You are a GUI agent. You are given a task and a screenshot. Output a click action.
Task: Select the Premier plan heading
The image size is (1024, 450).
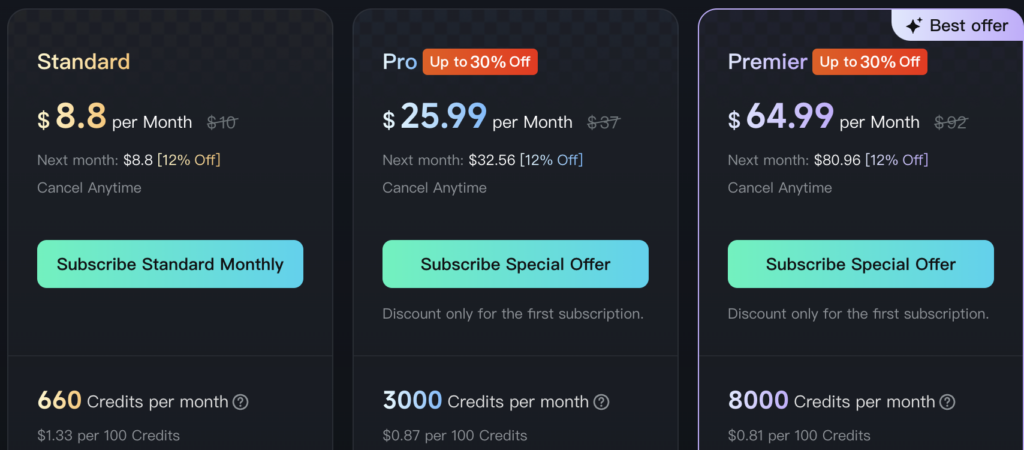click(767, 62)
